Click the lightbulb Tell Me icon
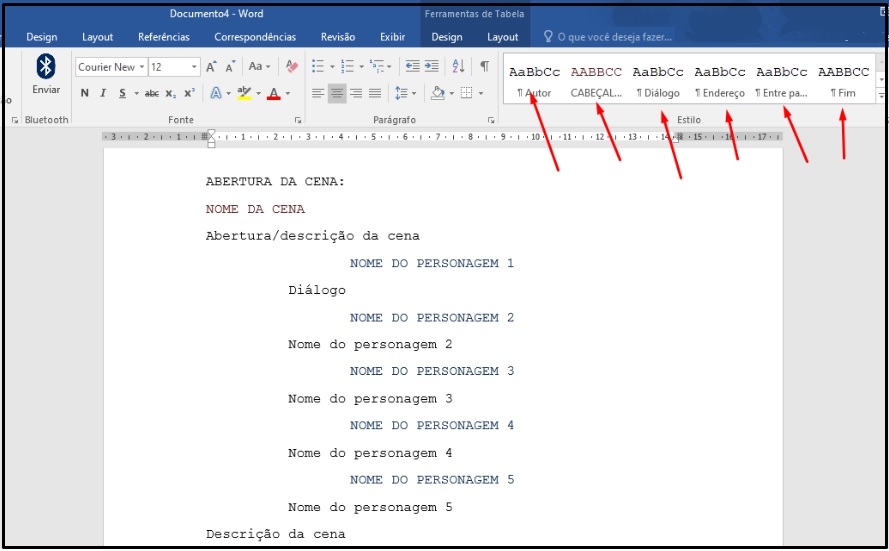The width and height of the screenshot is (889, 551). point(548,36)
